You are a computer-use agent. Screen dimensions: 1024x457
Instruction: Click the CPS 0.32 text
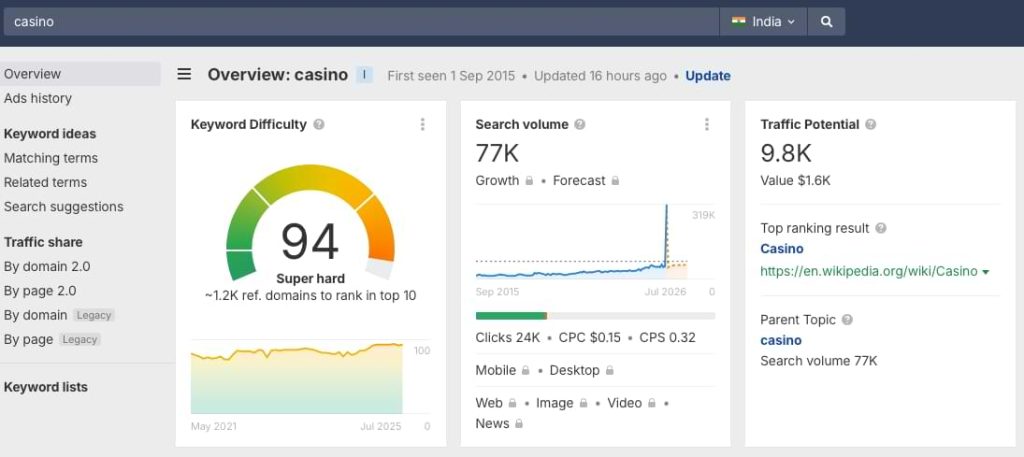(x=667, y=338)
